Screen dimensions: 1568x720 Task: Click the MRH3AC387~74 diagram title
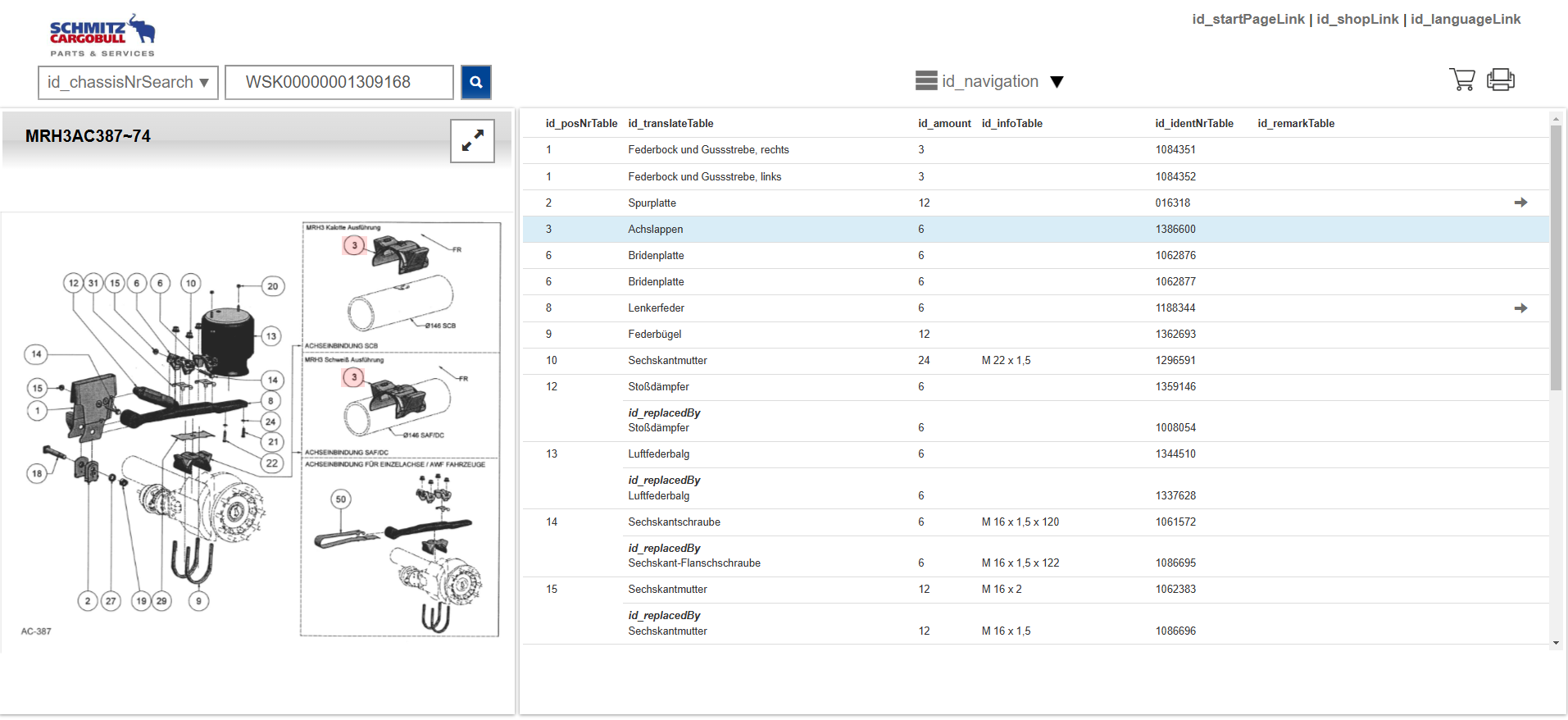tap(88, 136)
